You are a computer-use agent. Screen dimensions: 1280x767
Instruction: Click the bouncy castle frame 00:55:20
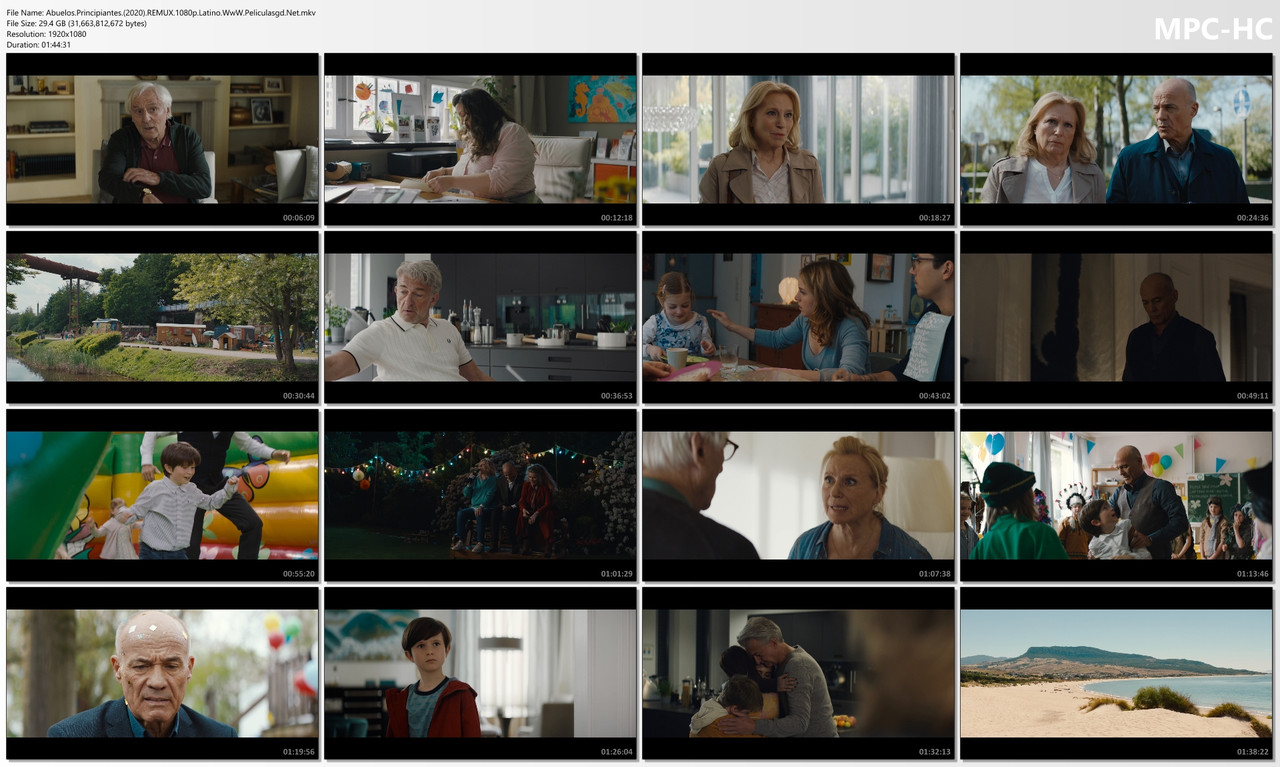(162, 495)
